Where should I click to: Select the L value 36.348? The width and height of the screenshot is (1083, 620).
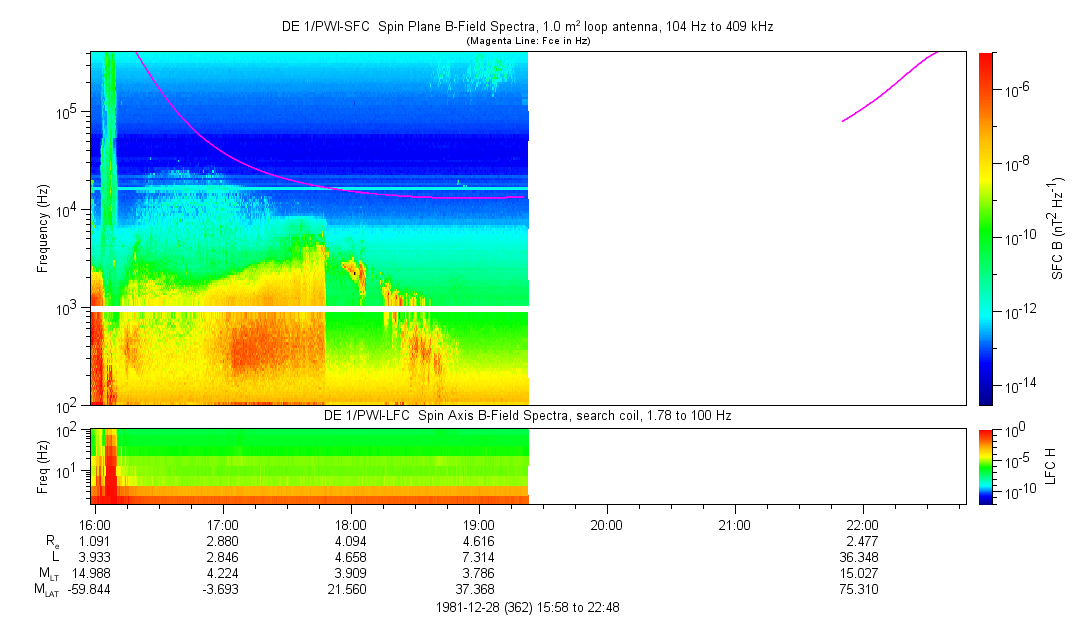coord(862,556)
